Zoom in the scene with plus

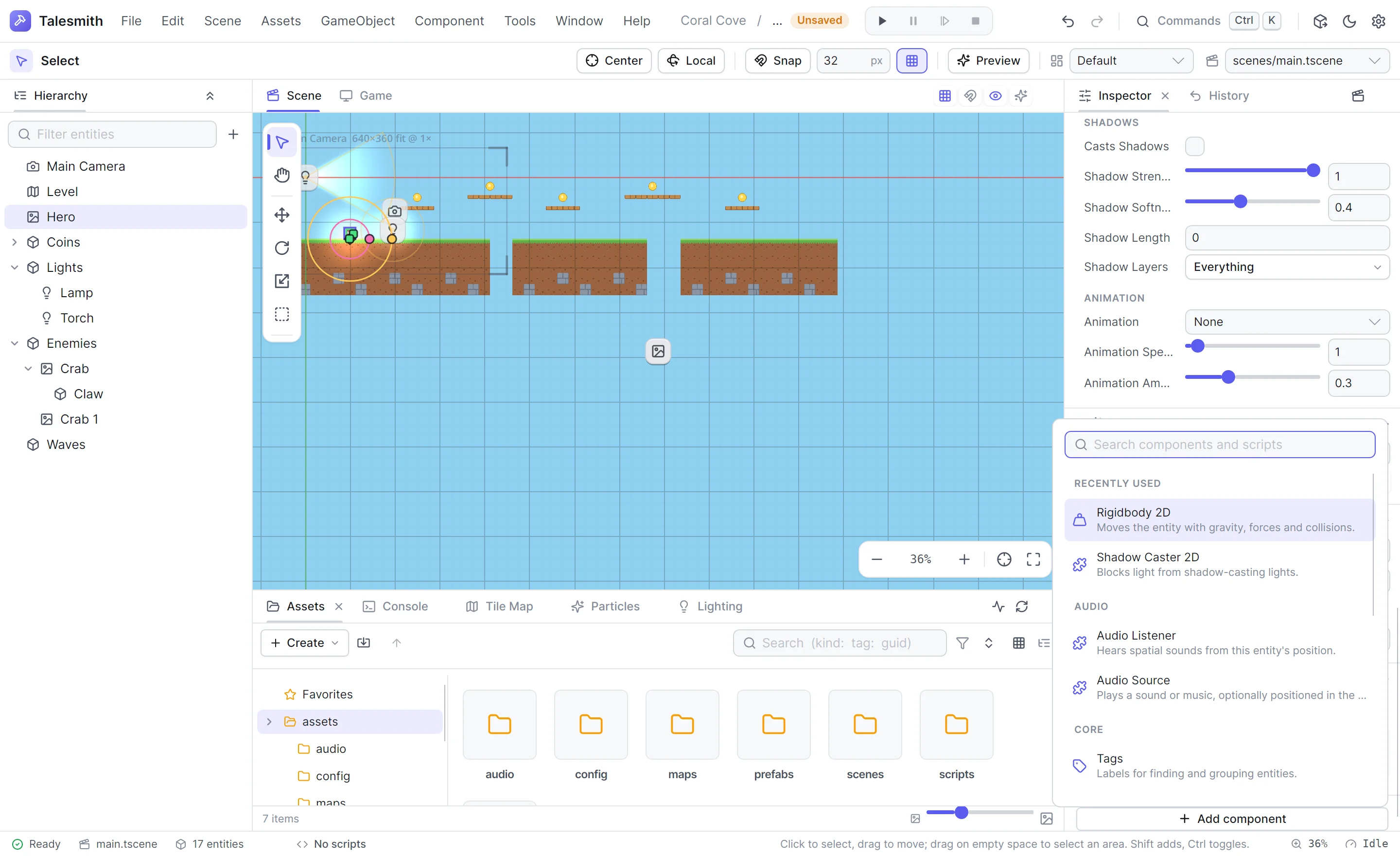coord(964,559)
